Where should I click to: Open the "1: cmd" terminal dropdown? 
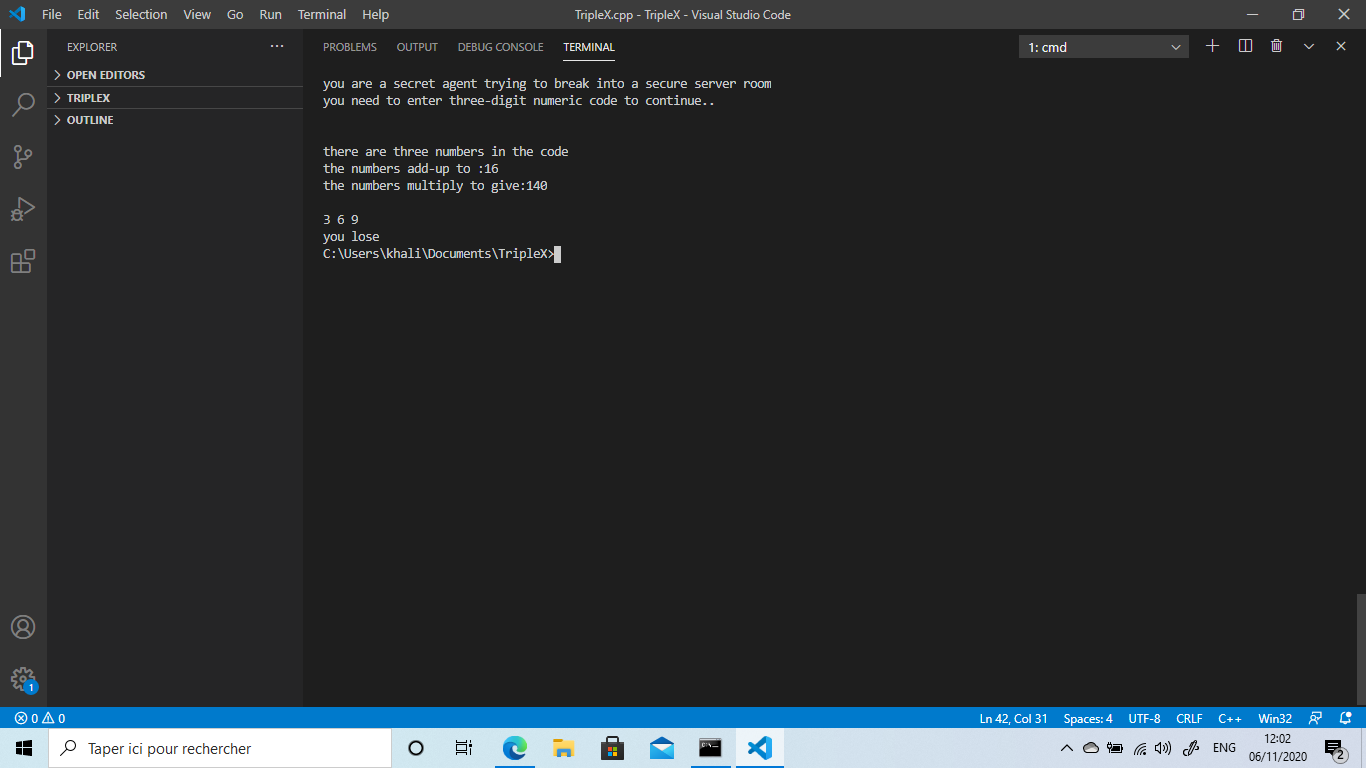(x=1103, y=46)
